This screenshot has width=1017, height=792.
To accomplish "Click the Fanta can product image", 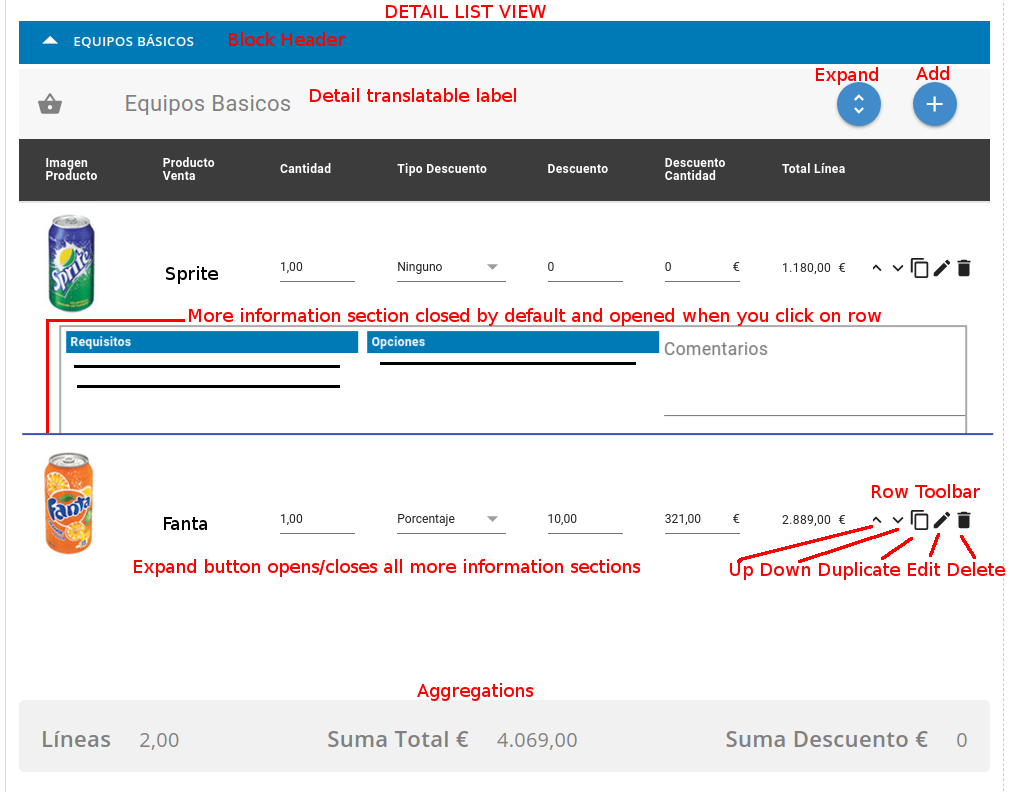I will coord(69,503).
